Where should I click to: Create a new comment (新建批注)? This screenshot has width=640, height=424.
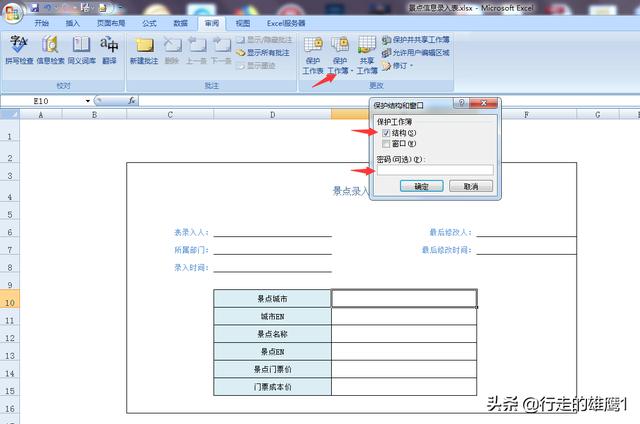[x=144, y=50]
